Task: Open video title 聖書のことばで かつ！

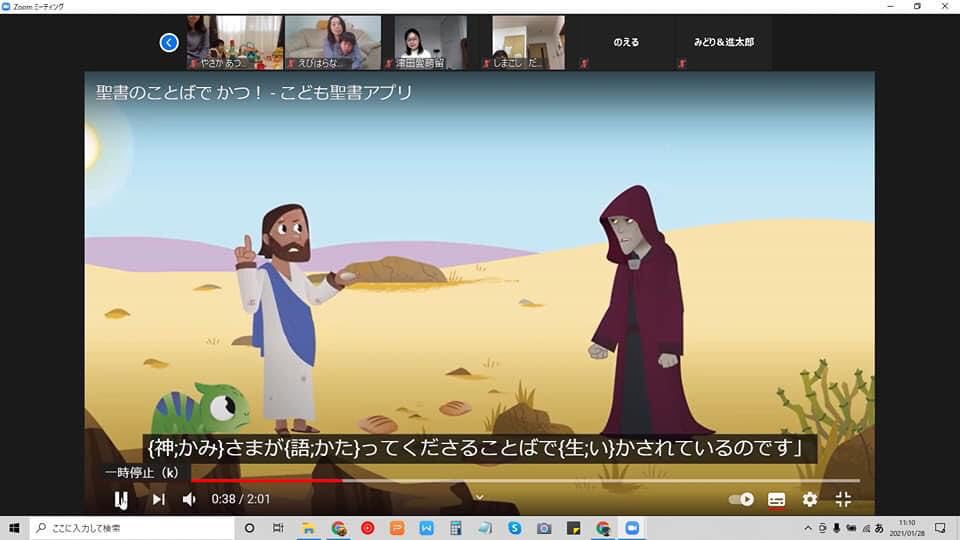Action: (254, 92)
